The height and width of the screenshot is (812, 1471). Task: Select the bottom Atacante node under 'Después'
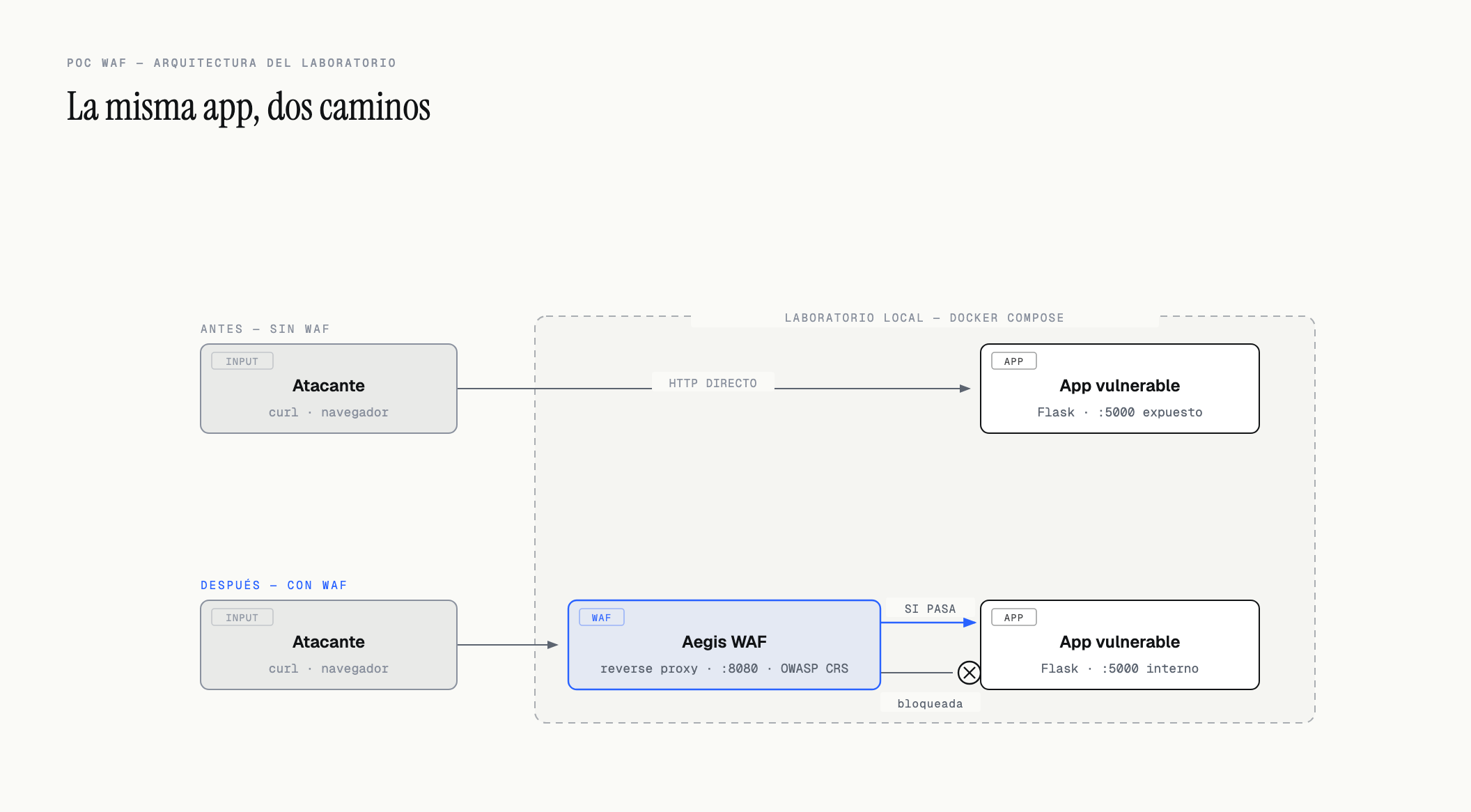(329, 645)
